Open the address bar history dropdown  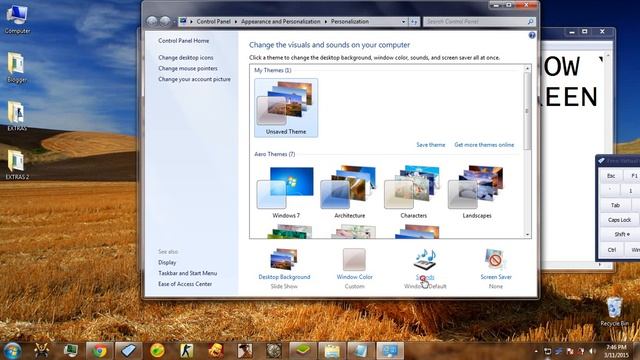tap(403, 22)
